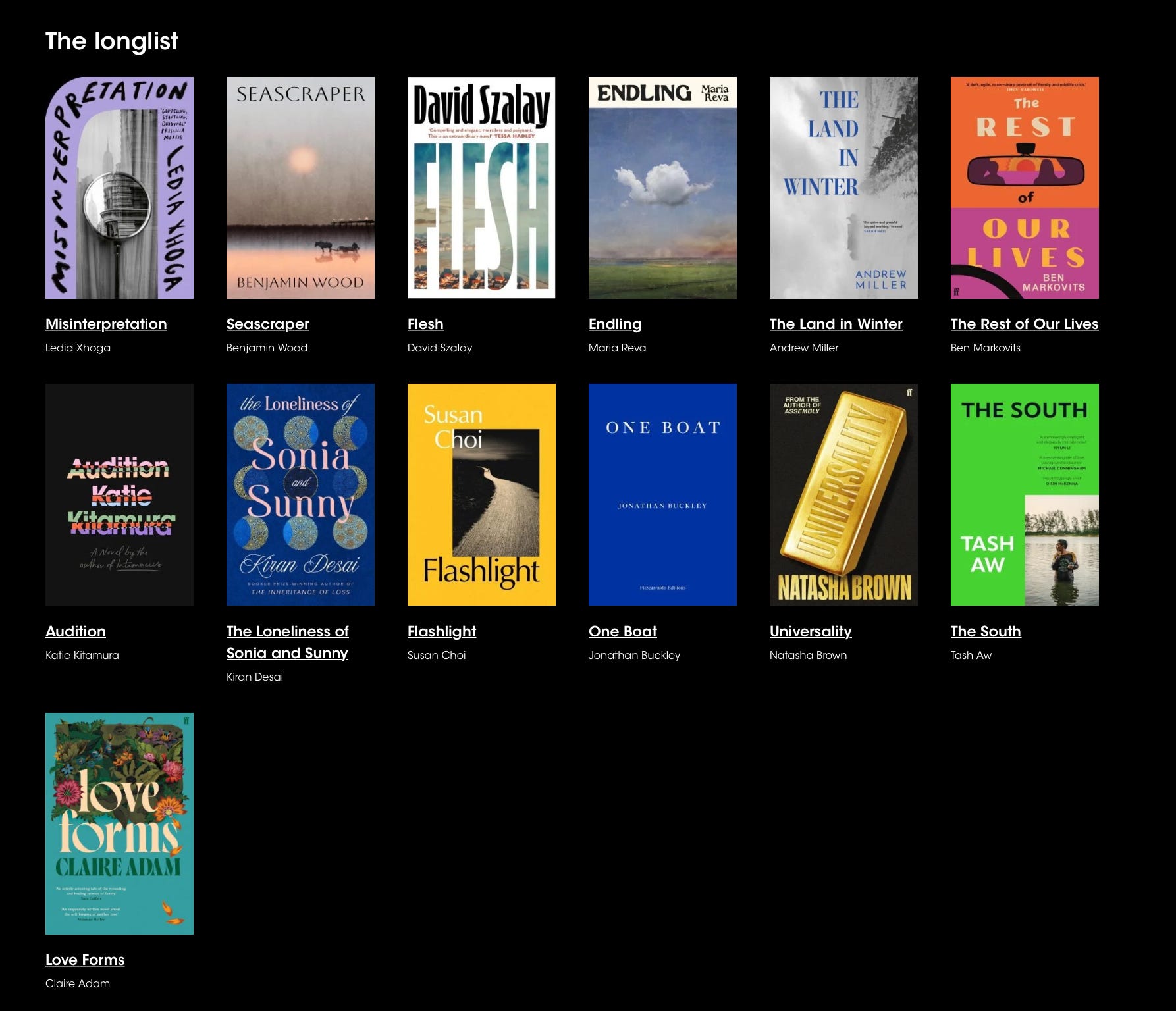Select author name Natasha Brown below Universality
The image size is (1176, 1011).
click(808, 655)
